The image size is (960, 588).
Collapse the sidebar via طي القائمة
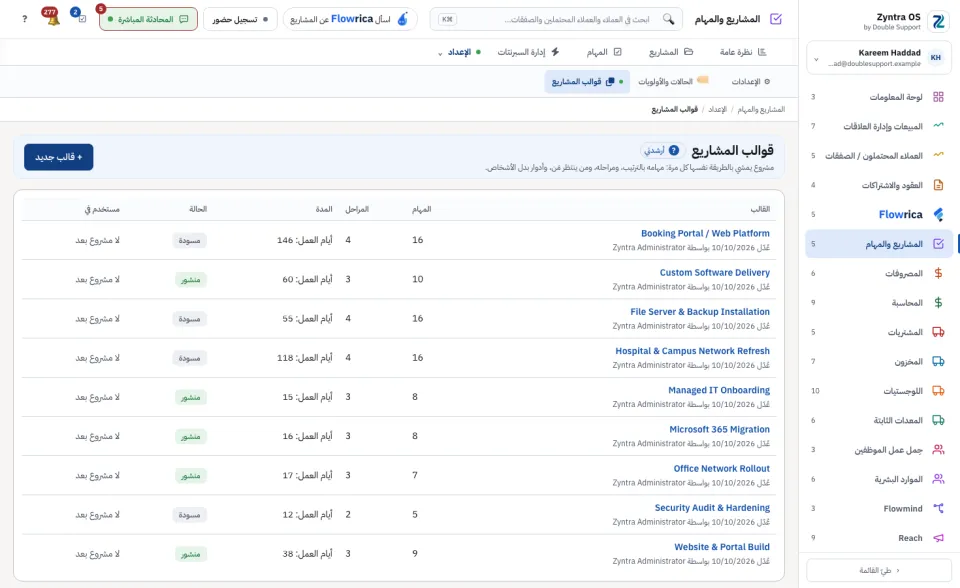click(x=879, y=570)
